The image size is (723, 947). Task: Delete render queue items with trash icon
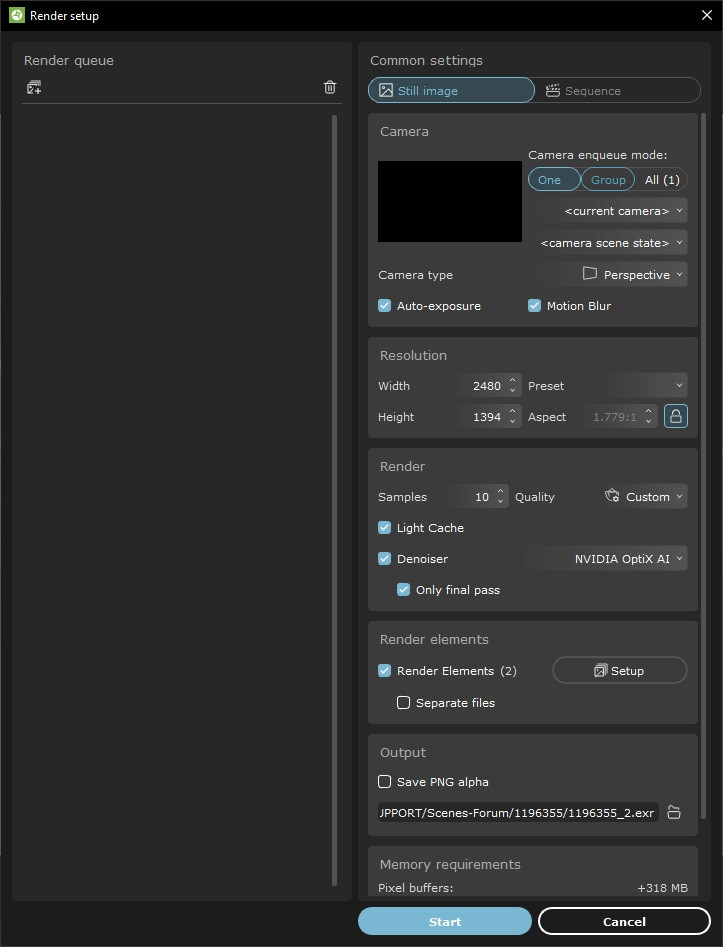point(330,87)
